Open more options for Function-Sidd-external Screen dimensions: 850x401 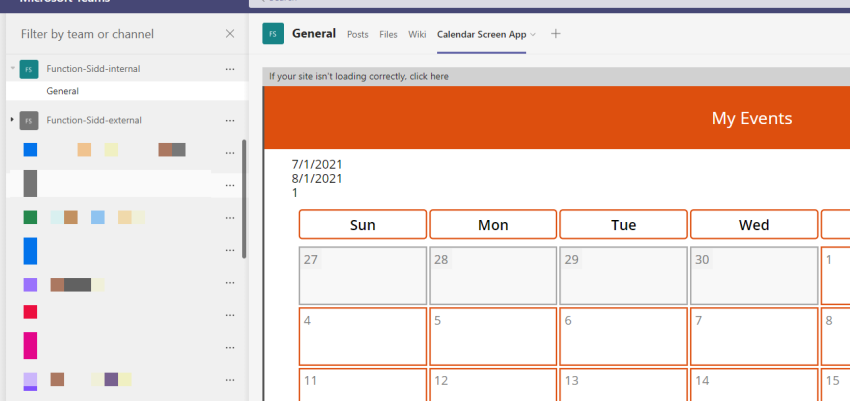pyautogui.click(x=230, y=120)
